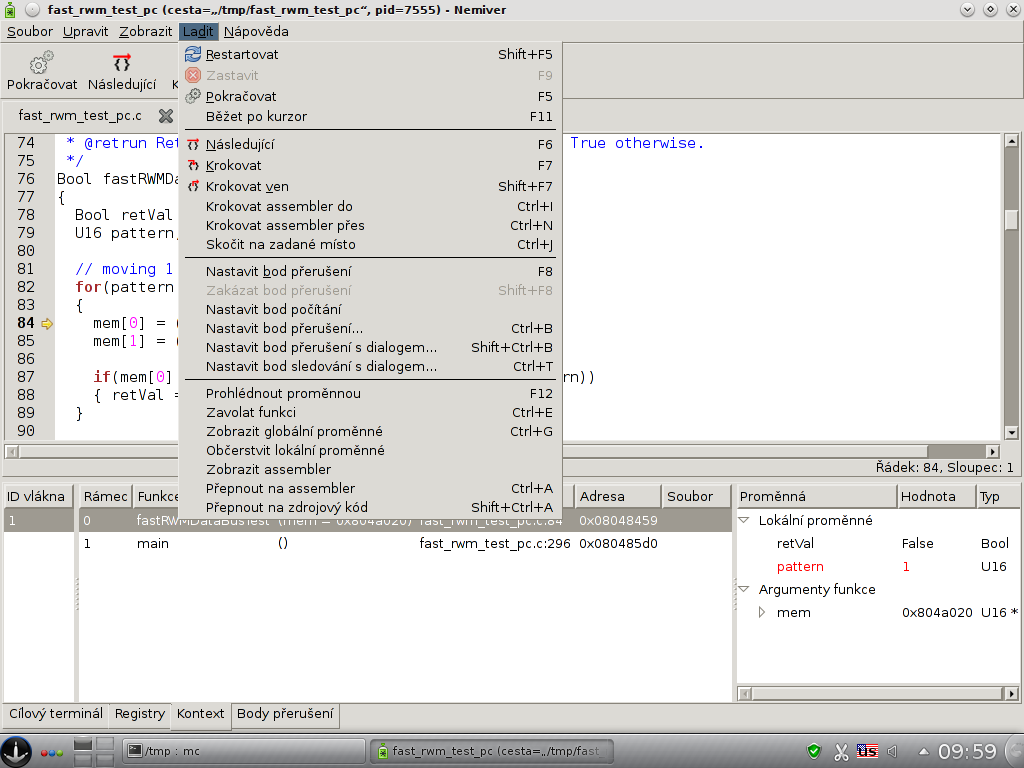Click the Proměnná column header
1024x768 pixels.
[x=817, y=496]
